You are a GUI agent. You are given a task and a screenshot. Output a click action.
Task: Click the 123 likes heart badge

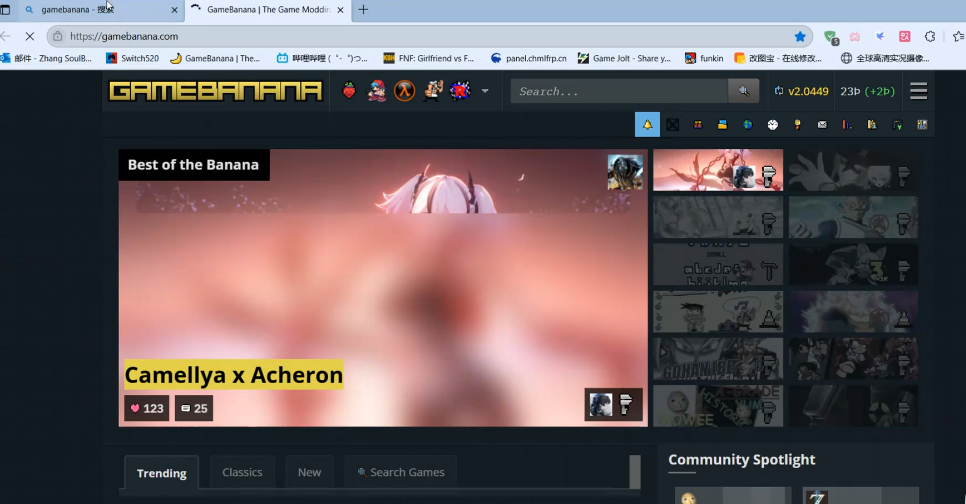click(x=147, y=408)
